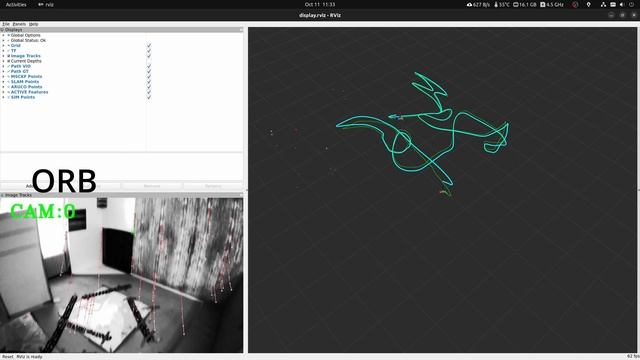Click the red circular tray icon

tap(575, 4)
